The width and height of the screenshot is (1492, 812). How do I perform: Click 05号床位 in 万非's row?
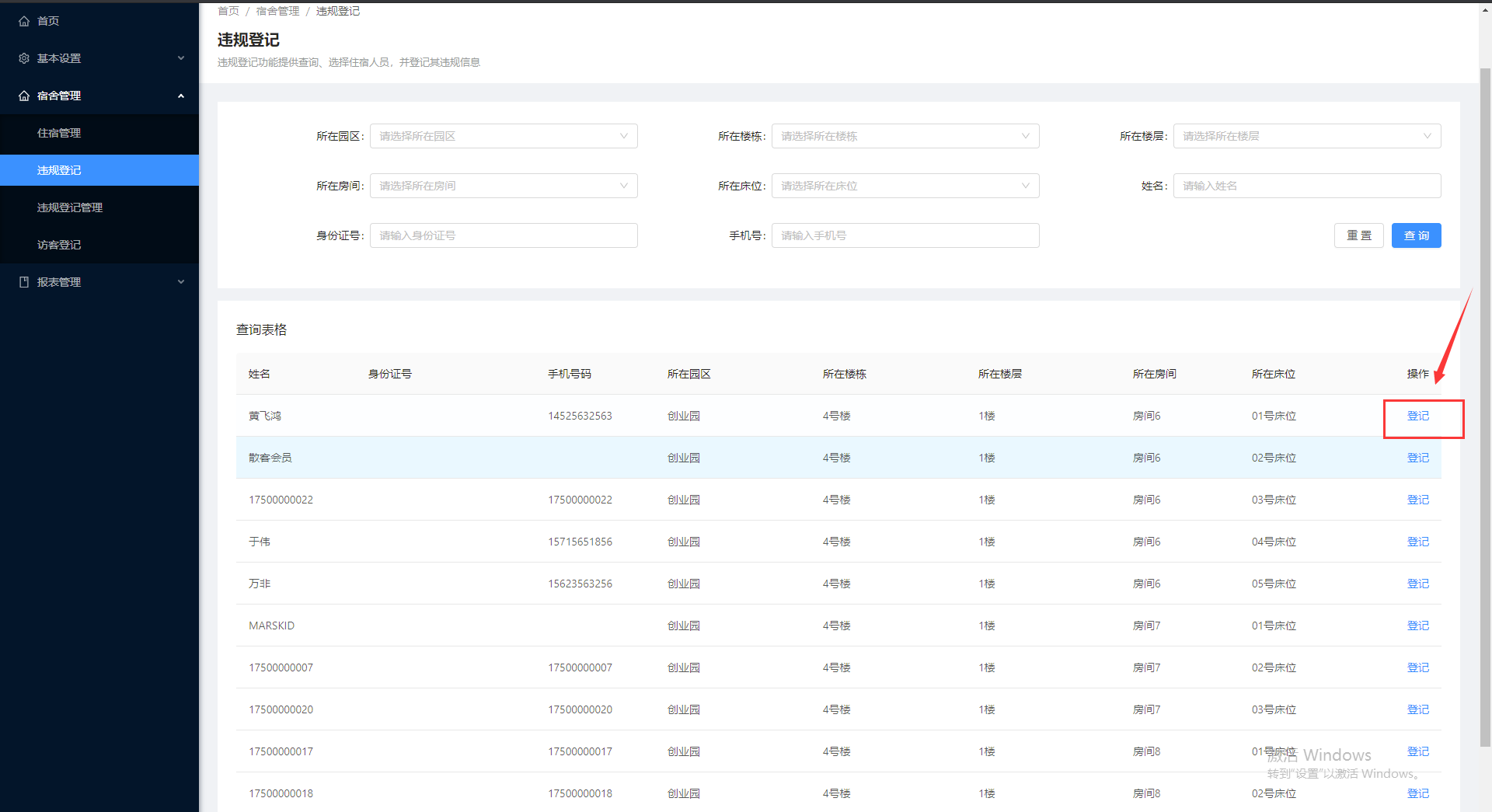click(1274, 584)
